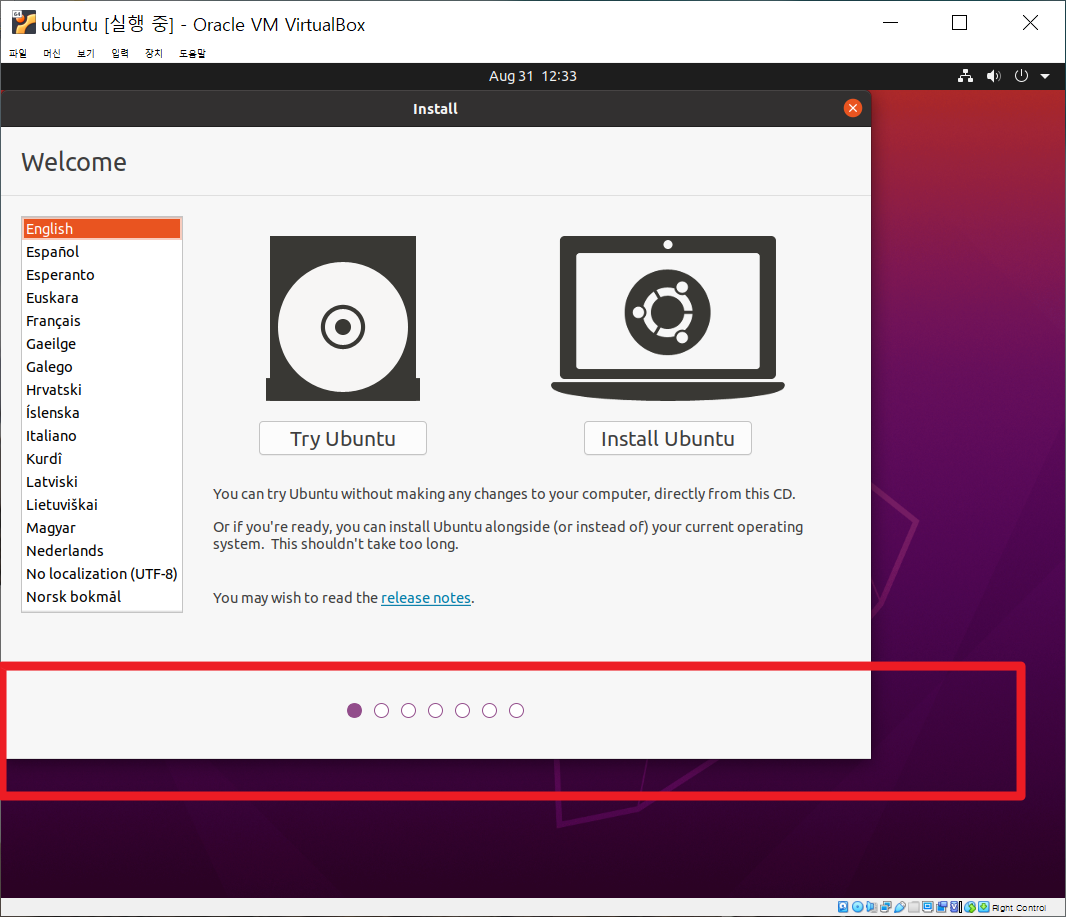Select Magyar in the language list
This screenshot has height=917, width=1066.
(x=102, y=527)
